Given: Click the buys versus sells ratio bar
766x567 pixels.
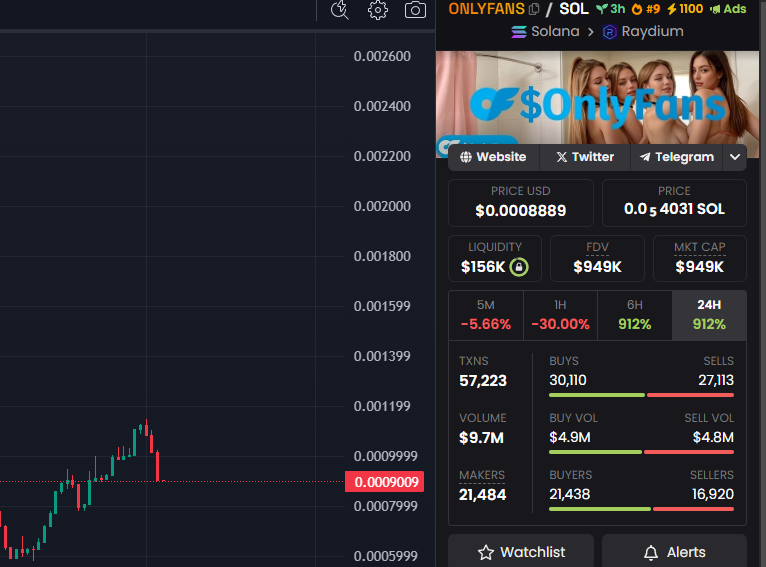Looking at the screenshot, I should (x=641, y=395).
